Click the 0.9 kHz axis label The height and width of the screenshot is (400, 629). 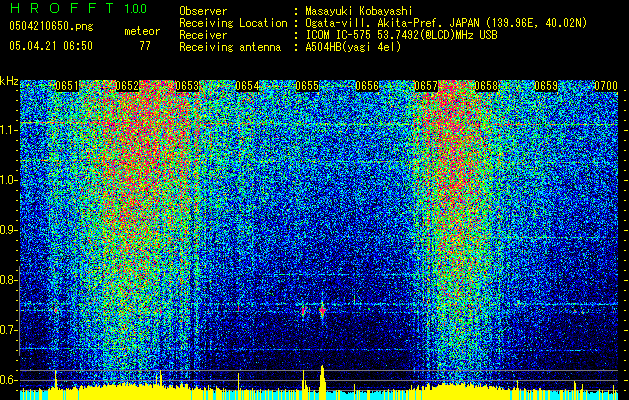pos(9,230)
